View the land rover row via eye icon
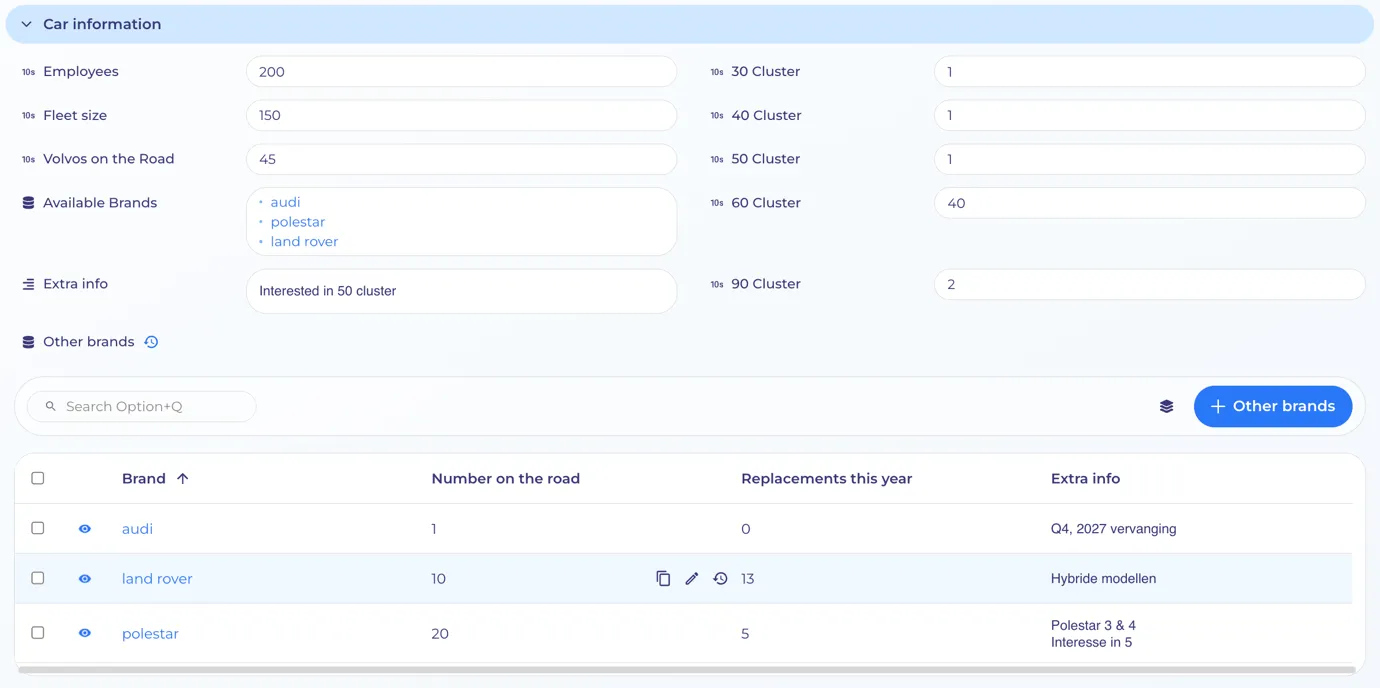The image size is (1380, 688). click(x=85, y=579)
